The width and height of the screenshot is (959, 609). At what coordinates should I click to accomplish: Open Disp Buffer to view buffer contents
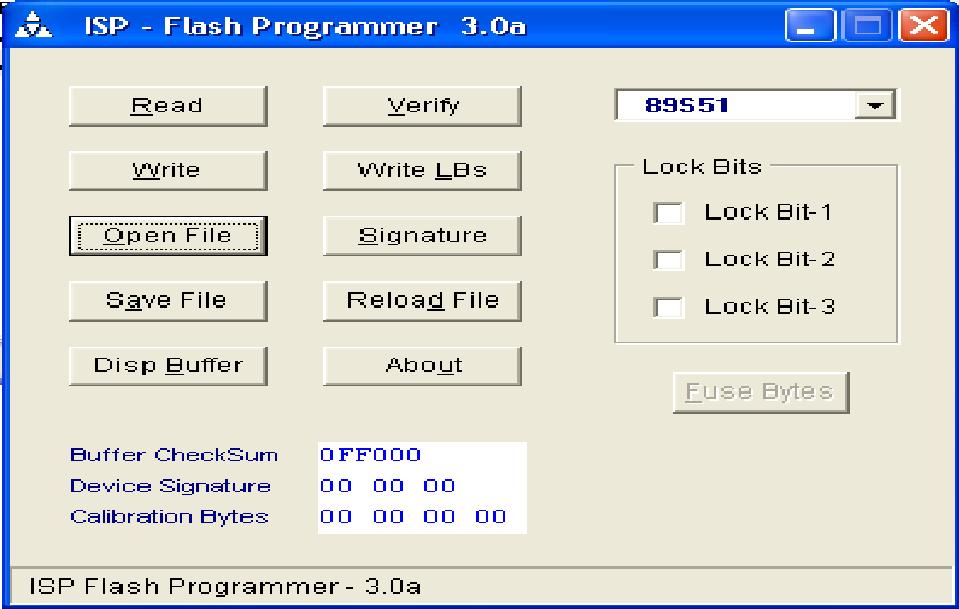click(x=167, y=364)
